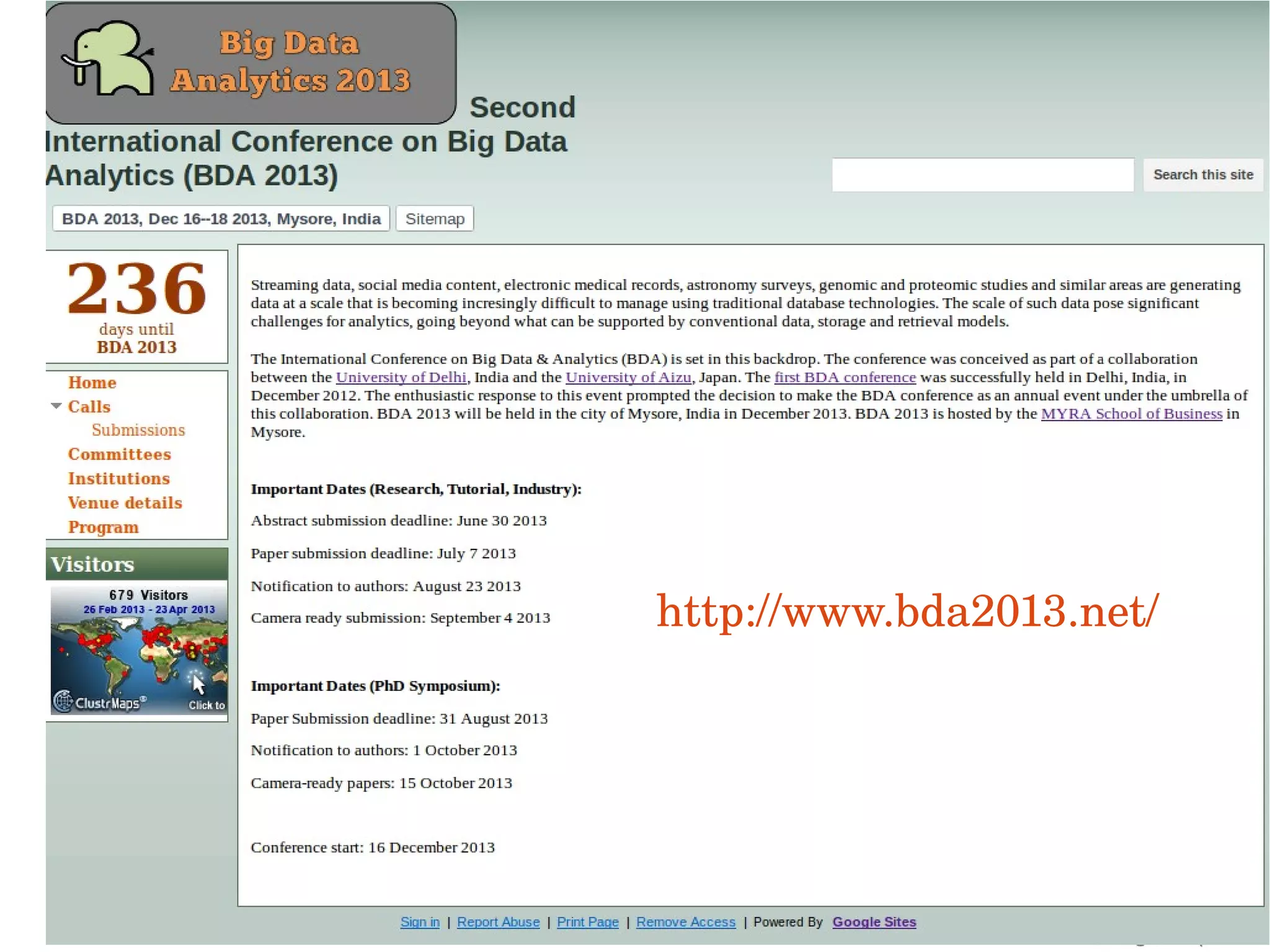Click 'Conference start: 16 December 2013'
Image resolution: width=1270 pixels, height=952 pixels.
(x=373, y=848)
